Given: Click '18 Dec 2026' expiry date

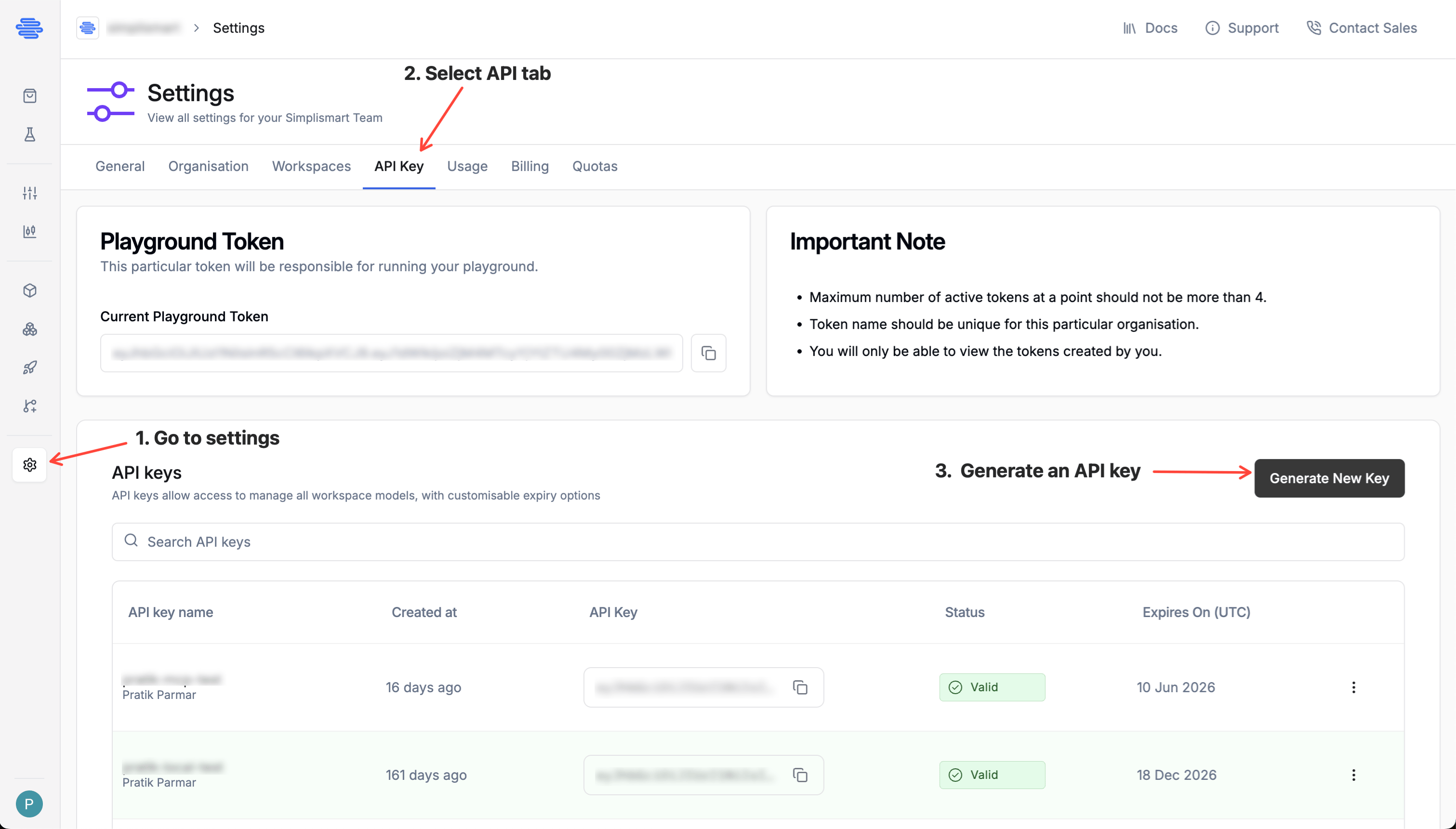Looking at the screenshot, I should pos(1177,775).
